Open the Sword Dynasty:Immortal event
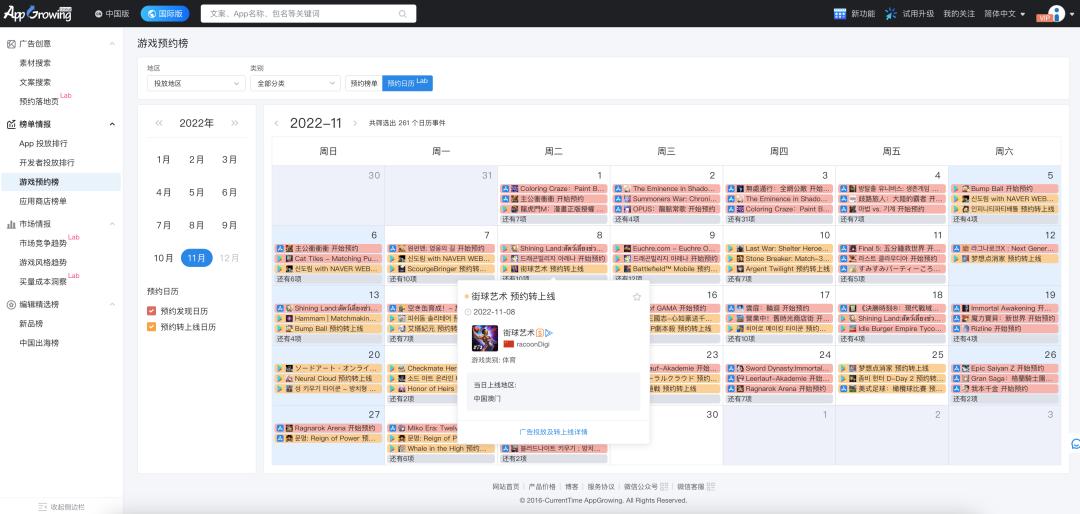1080x514 pixels. point(779,369)
